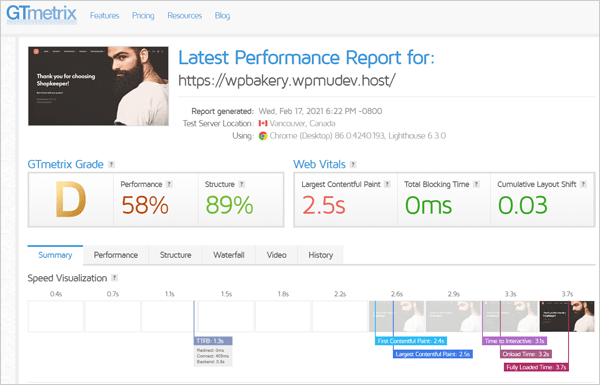The image size is (600, 385).
Task: Click First Contentful Paint 2.4s marker
Action: (x=411, y=341)
